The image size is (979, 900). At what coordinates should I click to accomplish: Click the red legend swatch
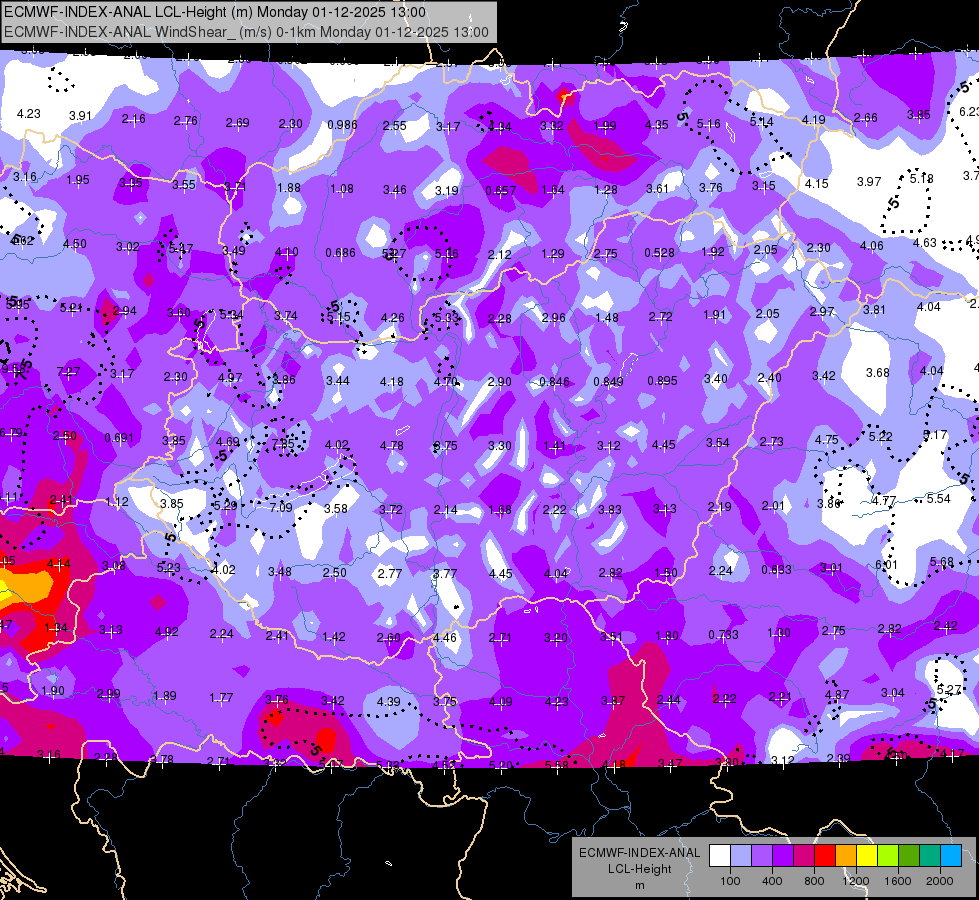(x=825, y=856)
